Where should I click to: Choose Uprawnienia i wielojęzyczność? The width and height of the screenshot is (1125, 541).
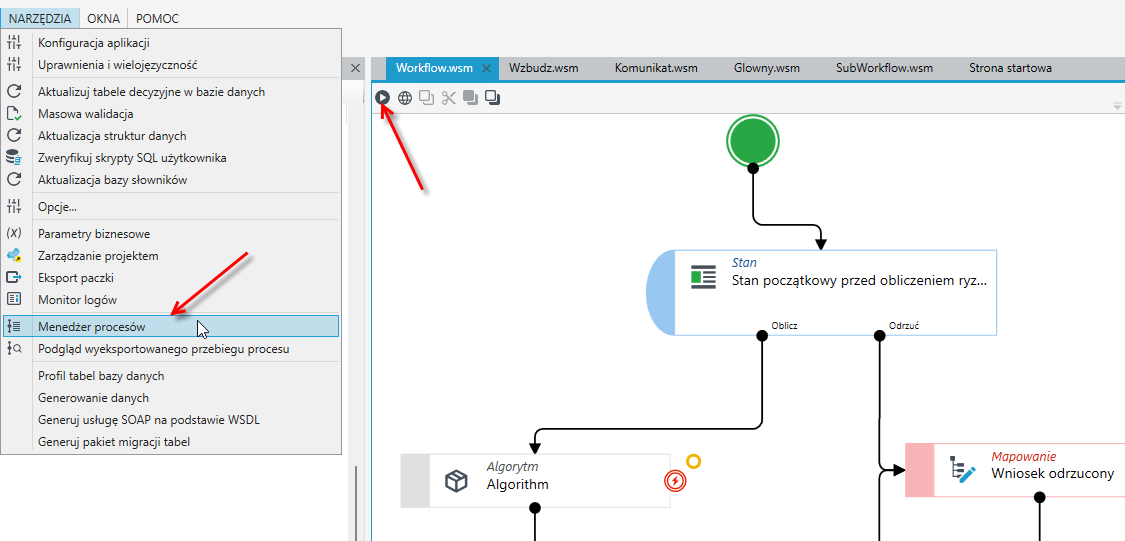[x=171, y=65]
